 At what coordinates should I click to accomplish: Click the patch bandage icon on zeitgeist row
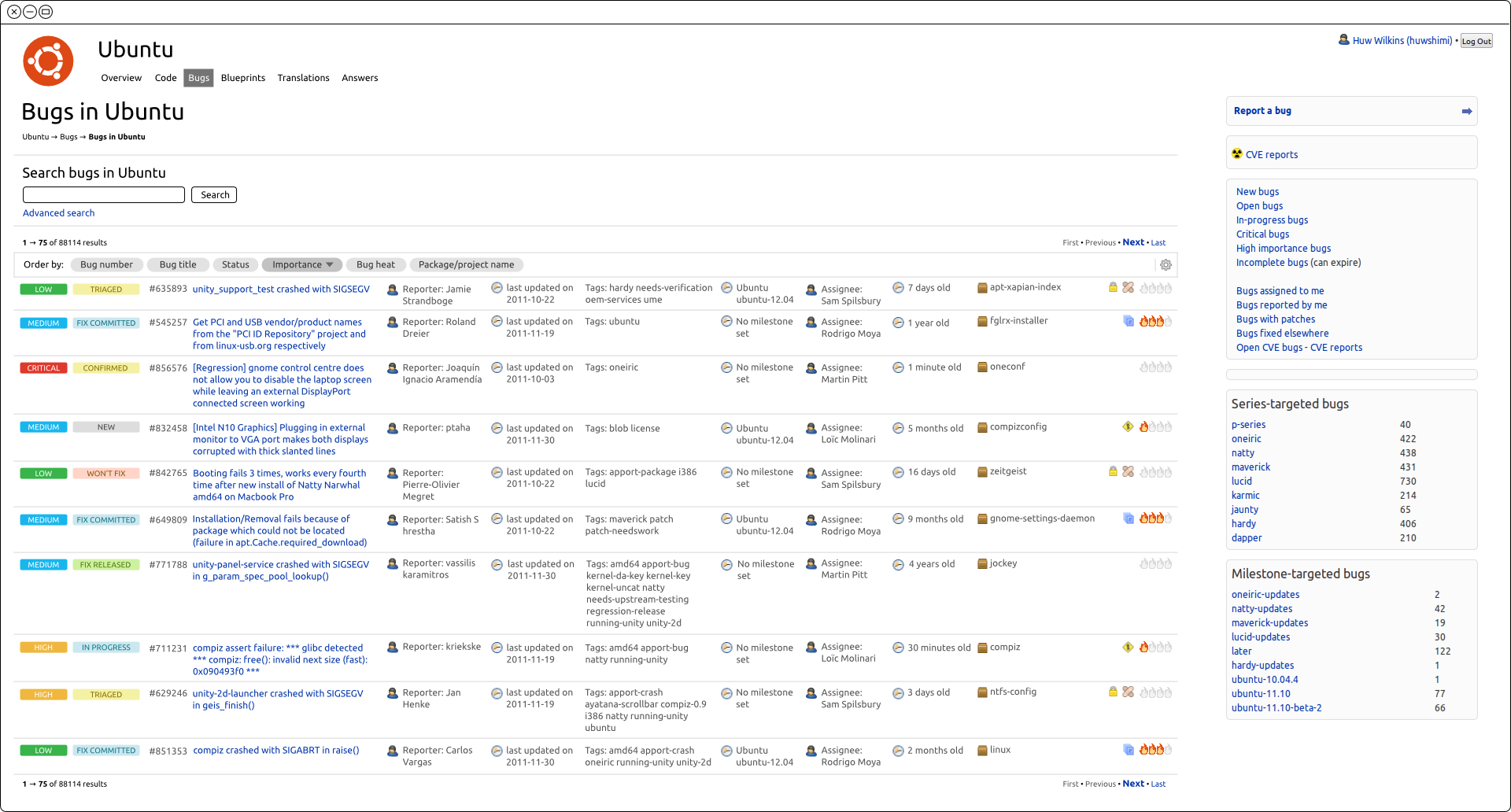click(x=1128, y=472)
